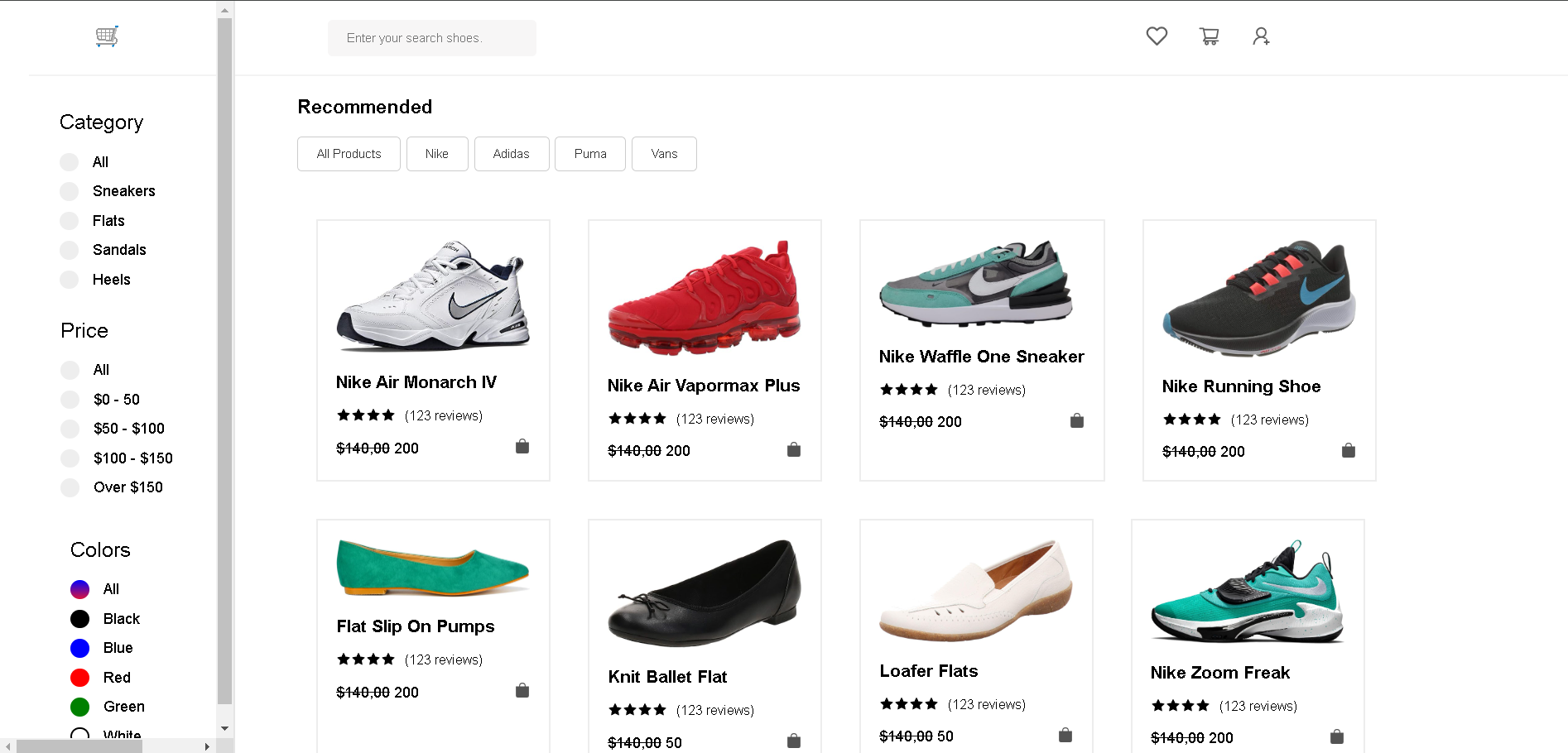Select the Sandals category radio
This screenshot has height=753, width=1568.
tap(70, 250)
